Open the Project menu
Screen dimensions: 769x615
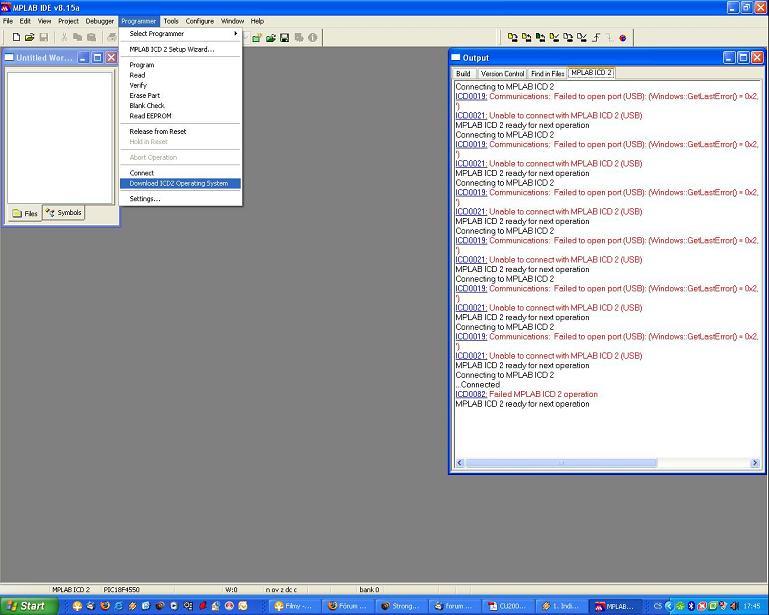(x=68, y=21)
